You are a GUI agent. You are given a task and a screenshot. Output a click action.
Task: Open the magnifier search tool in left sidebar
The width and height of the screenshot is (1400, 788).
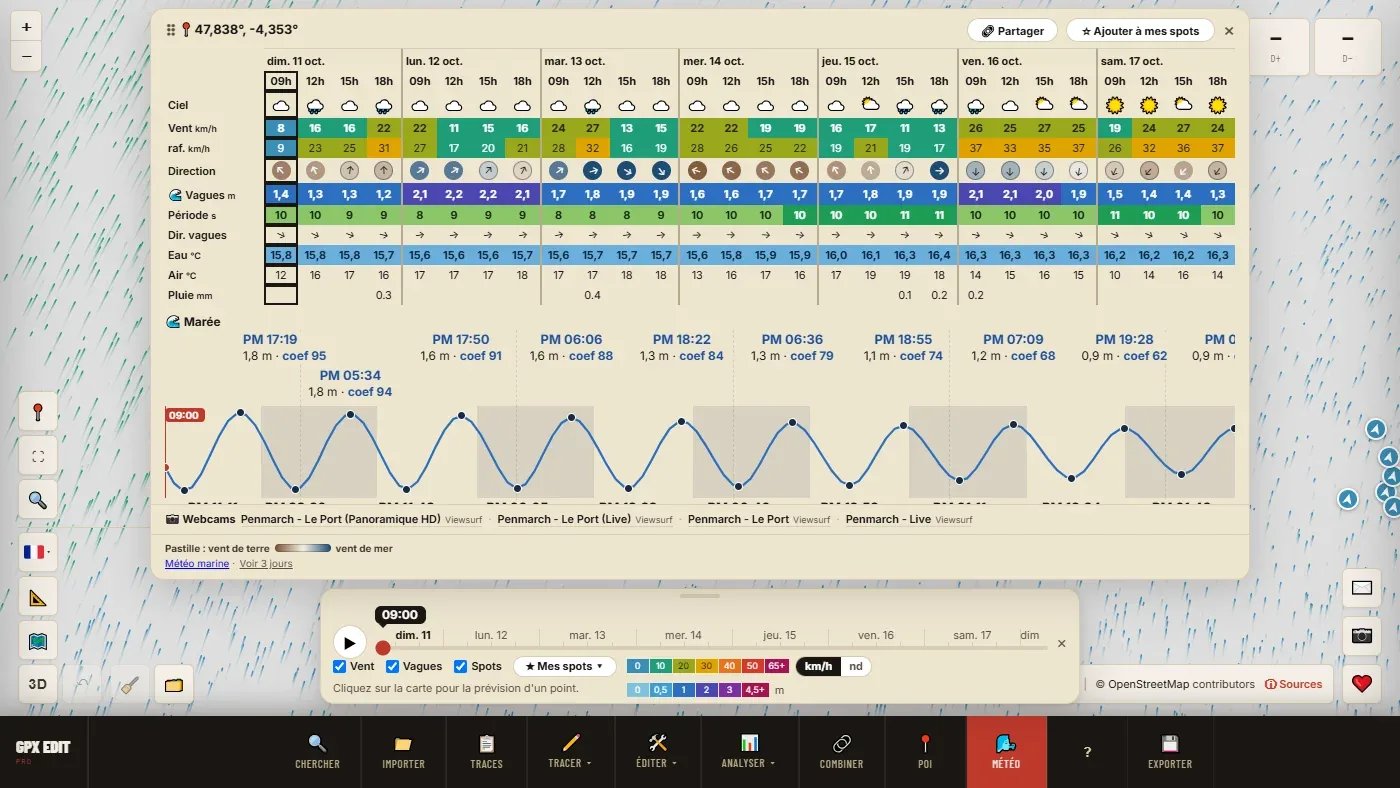click(38, 500)
